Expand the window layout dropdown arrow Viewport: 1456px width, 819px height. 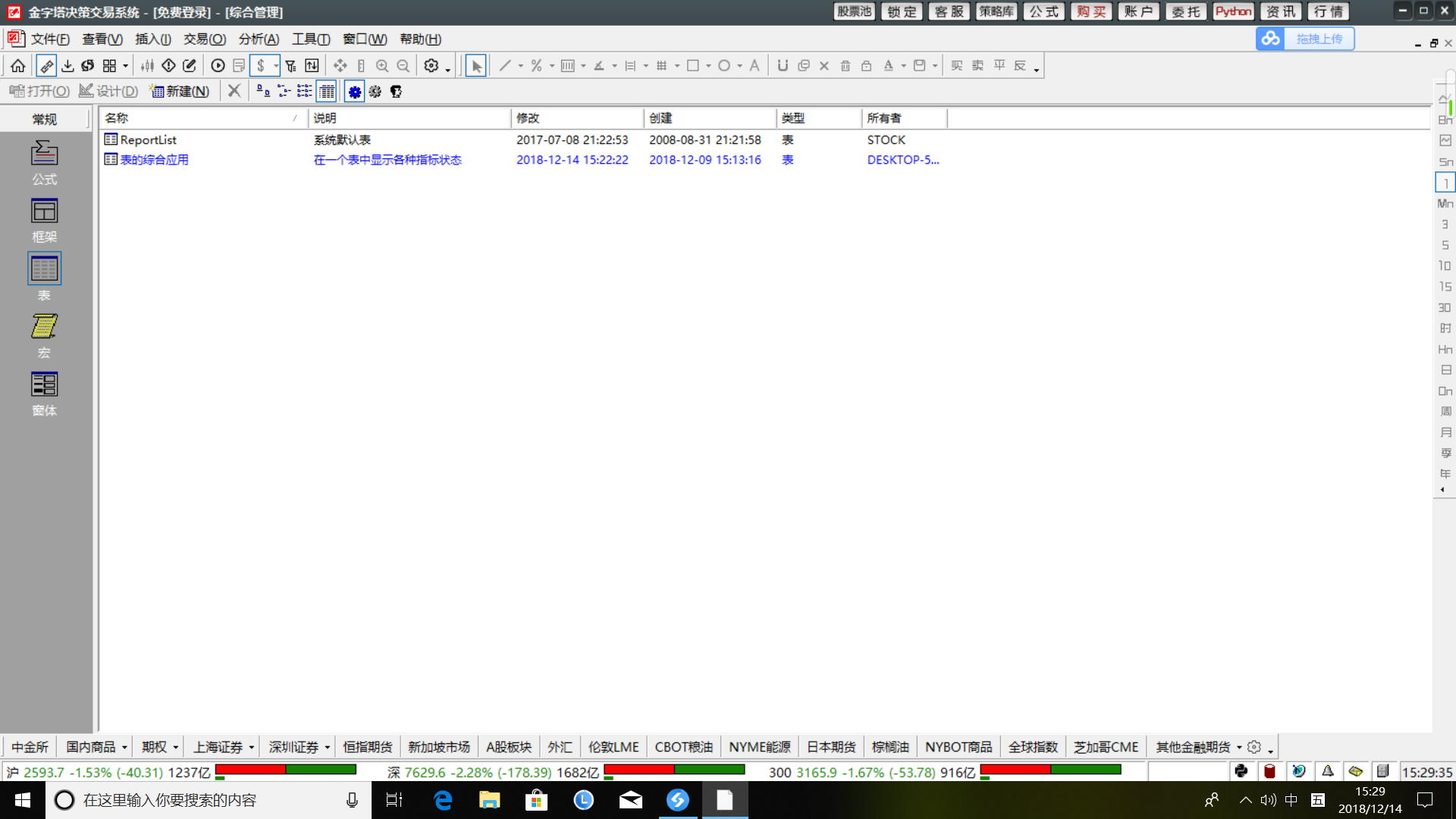click(126, 66)
